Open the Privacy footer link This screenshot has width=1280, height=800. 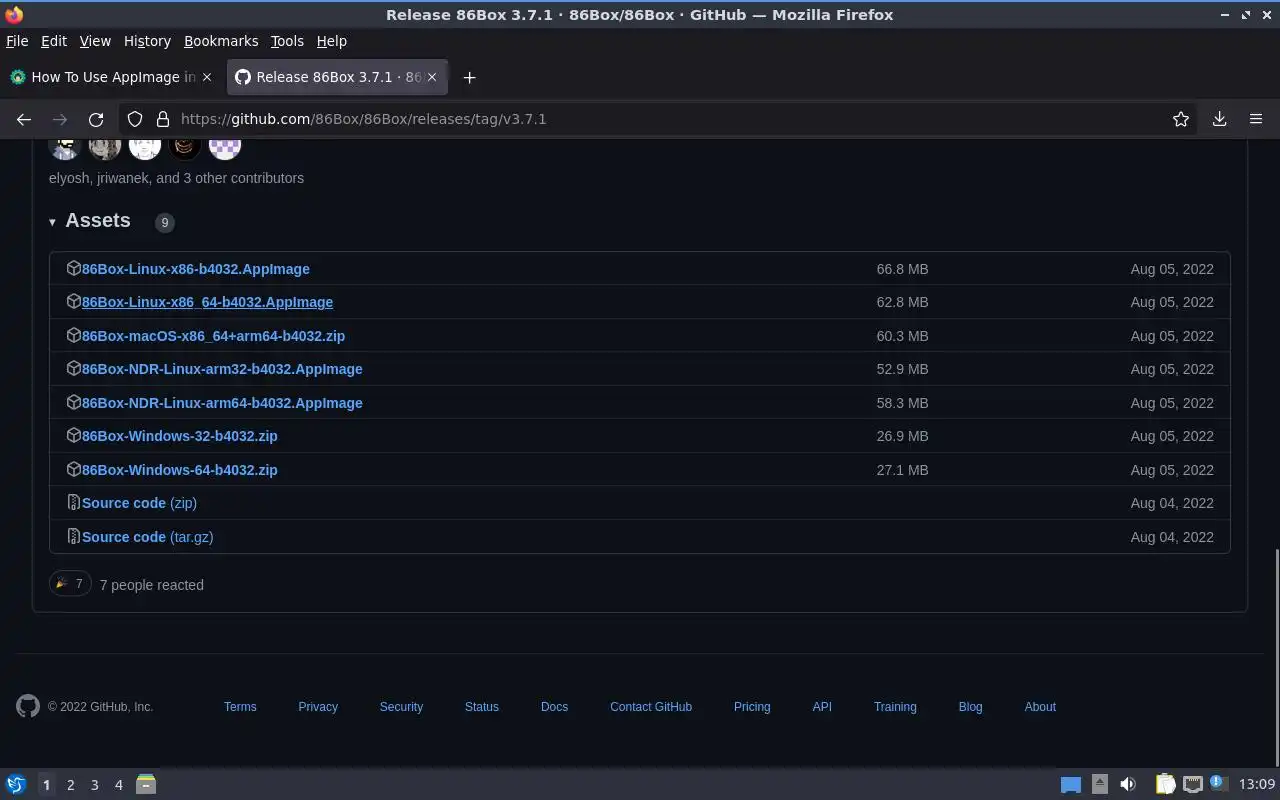click(318, 707)
